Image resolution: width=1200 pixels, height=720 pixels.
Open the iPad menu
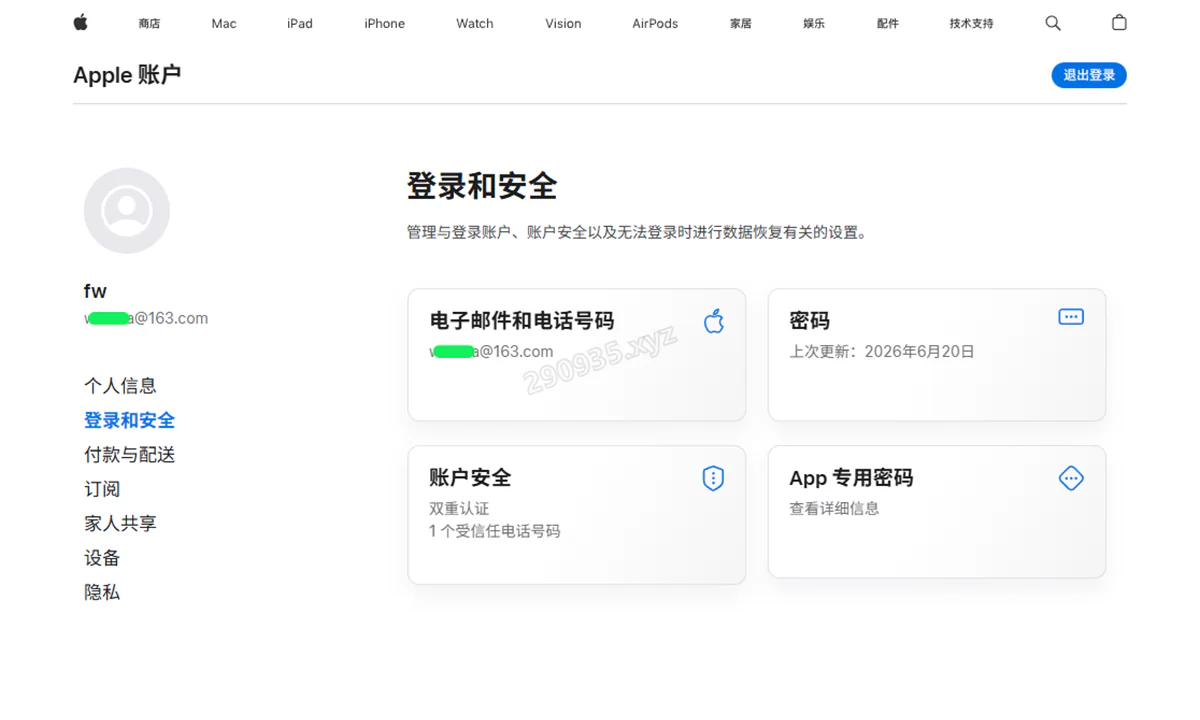[300, 23]
